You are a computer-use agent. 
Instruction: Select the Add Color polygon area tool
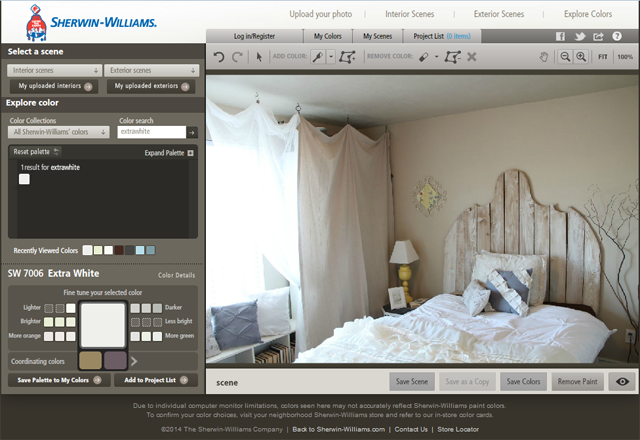point(347,57)
